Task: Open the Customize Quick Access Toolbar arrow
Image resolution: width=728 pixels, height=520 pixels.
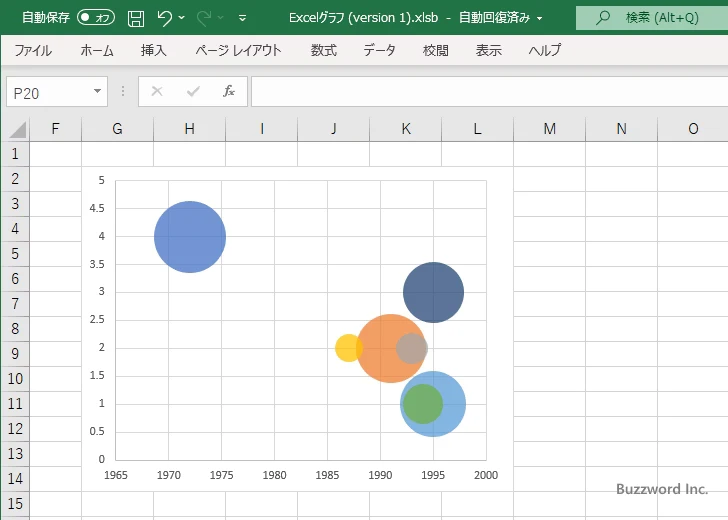Action: pos(242,19)
